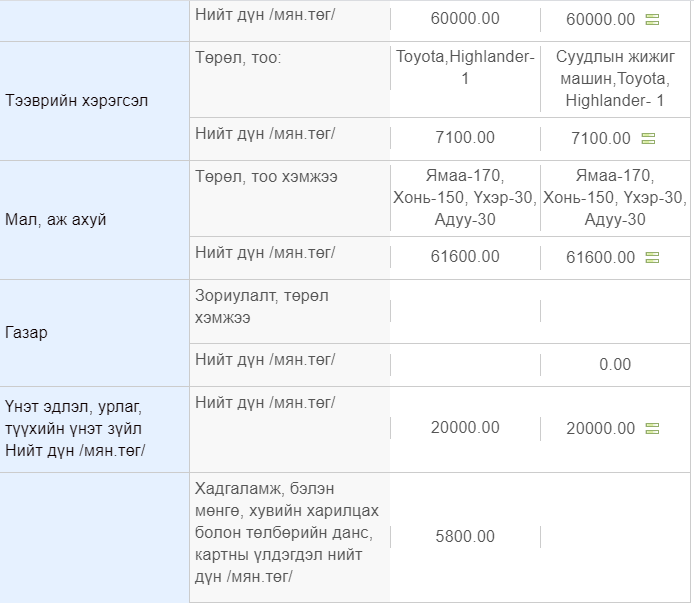Select the first-column 61600.00 livestock total
694x603 pixels.
[465, 257]
